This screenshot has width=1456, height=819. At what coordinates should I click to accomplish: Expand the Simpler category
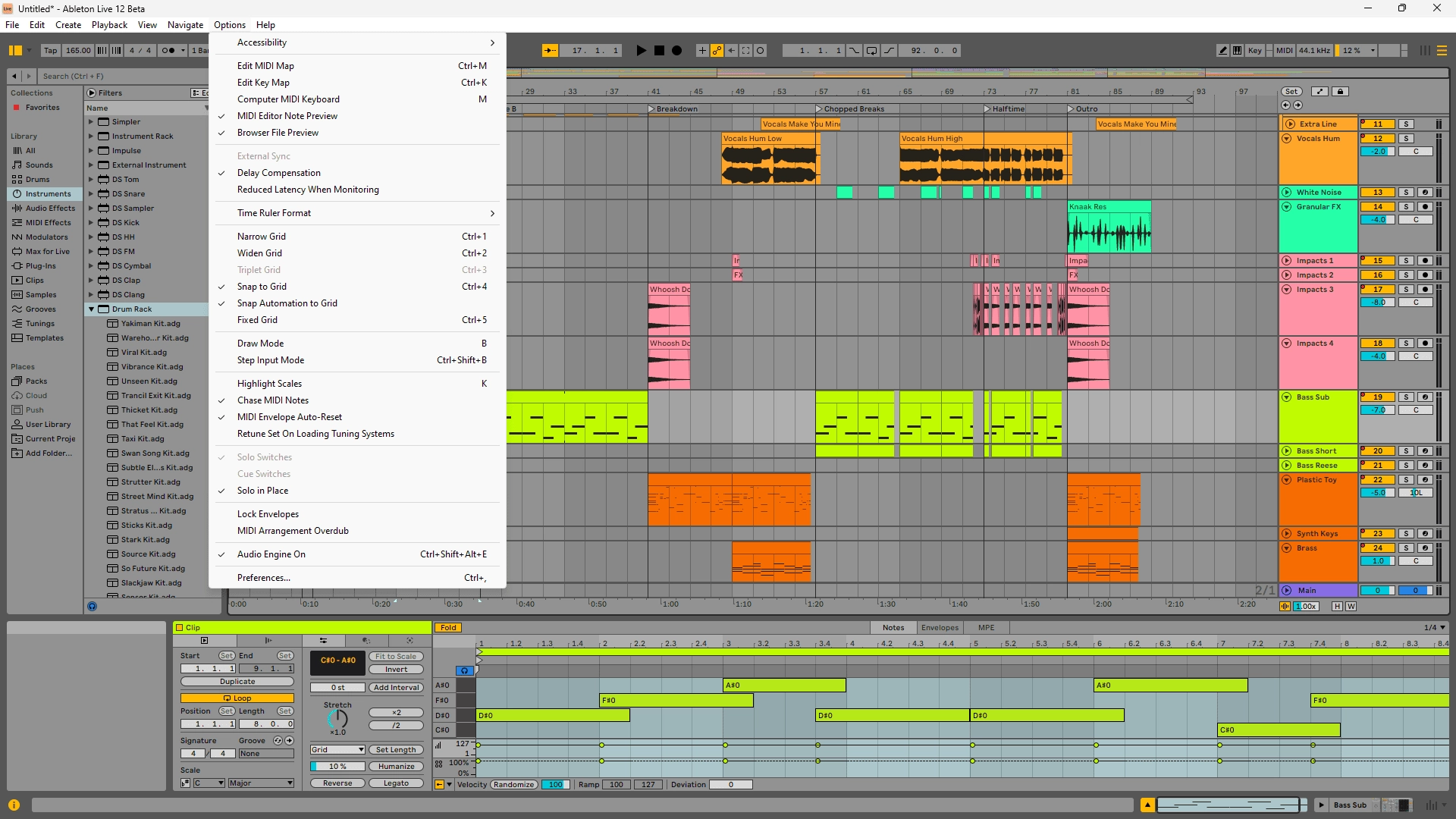(91, 122)
